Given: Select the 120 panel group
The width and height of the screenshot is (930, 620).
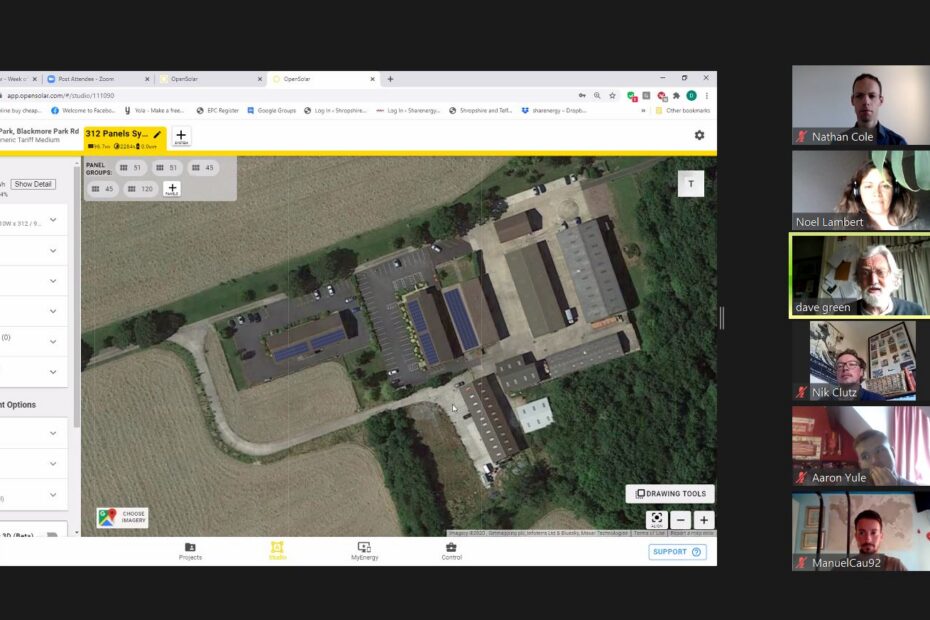Looking at the screenshot, I should (x=140, y=188).
